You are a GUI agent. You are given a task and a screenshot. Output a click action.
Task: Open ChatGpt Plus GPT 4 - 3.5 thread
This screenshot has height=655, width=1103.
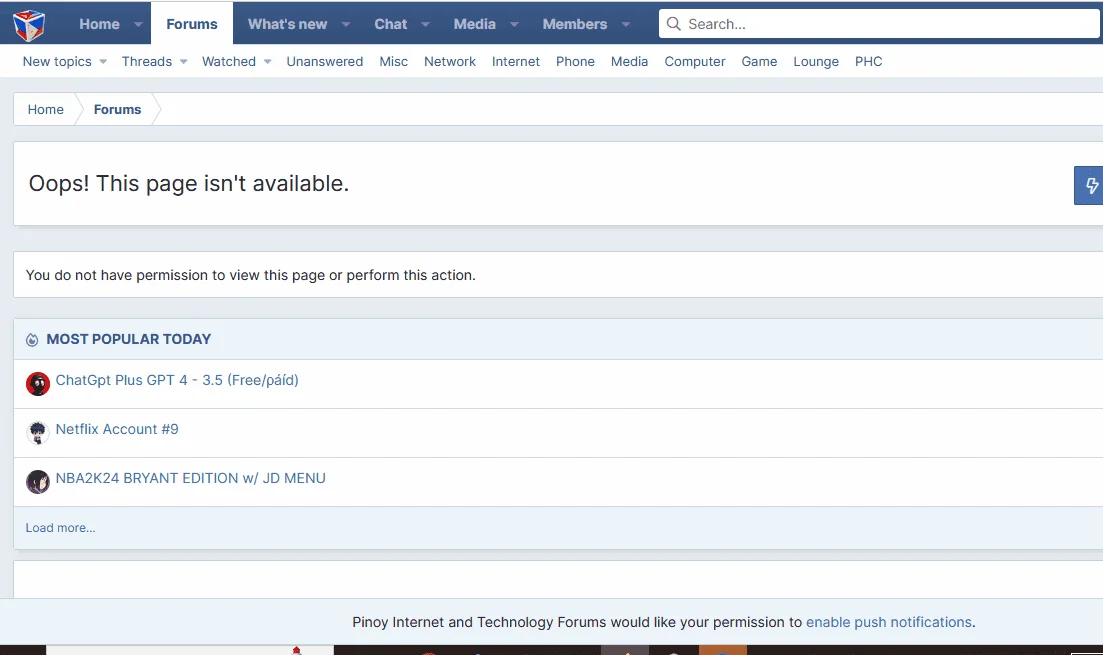pyautogui.click(x=177, y=380)
